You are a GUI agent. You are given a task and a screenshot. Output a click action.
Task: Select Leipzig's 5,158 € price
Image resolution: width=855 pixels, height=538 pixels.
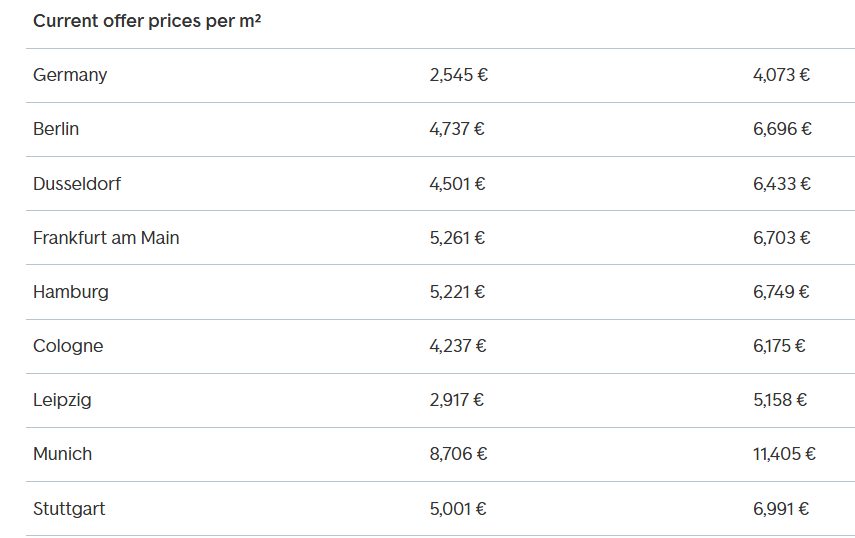[780, 400]
